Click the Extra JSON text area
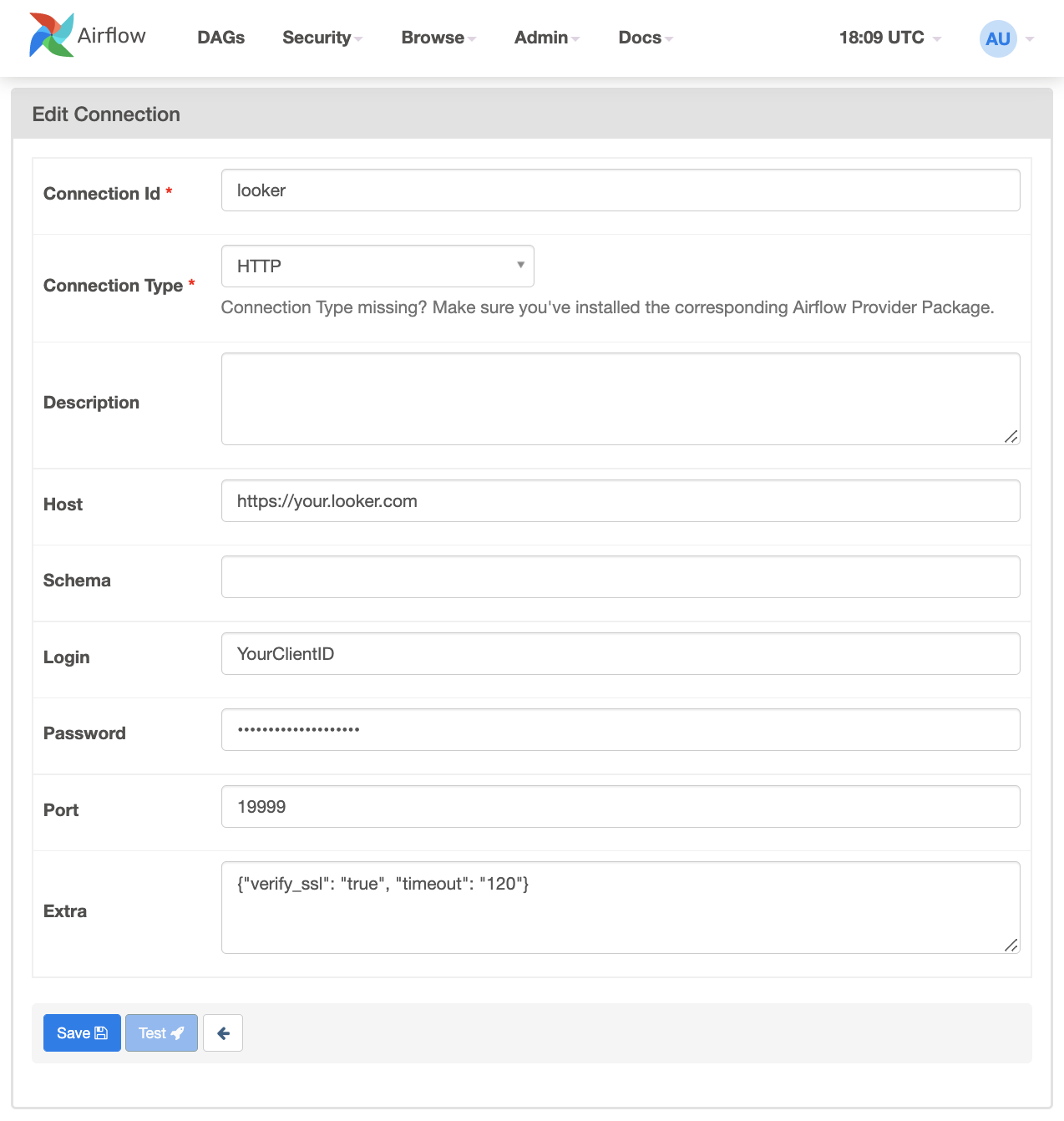1064x1121 pixels. click(621, 908)
